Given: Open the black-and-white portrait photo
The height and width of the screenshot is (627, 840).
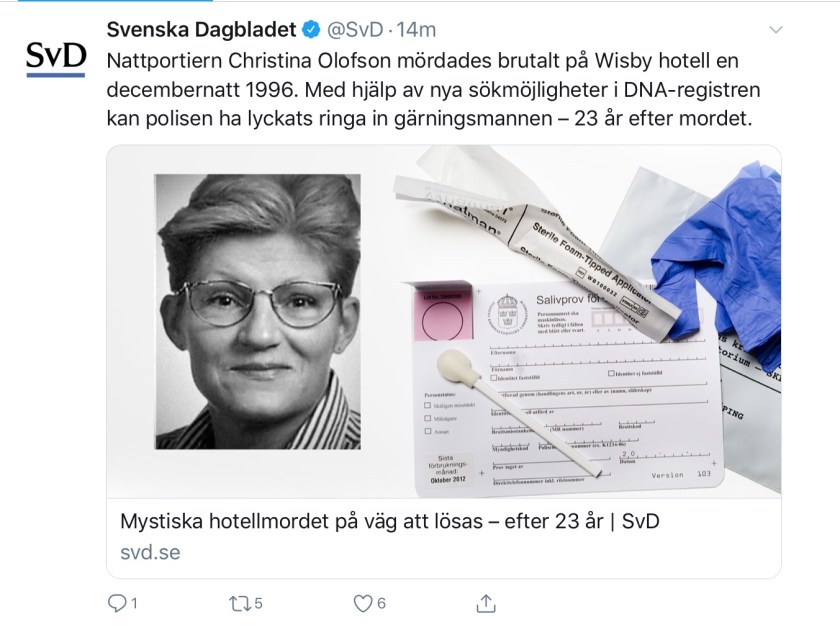Looking at the screenshot, I should [x=258, y=311].
